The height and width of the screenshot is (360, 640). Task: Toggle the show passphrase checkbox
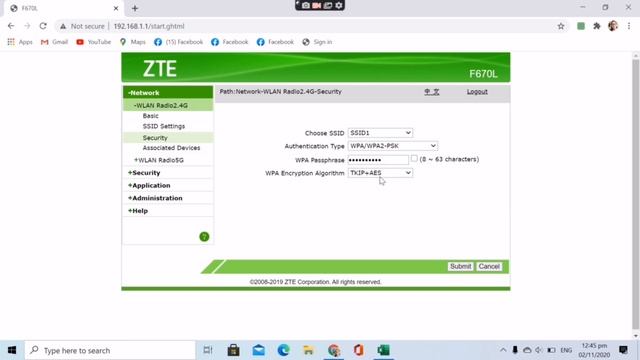[x=414, y=159]
